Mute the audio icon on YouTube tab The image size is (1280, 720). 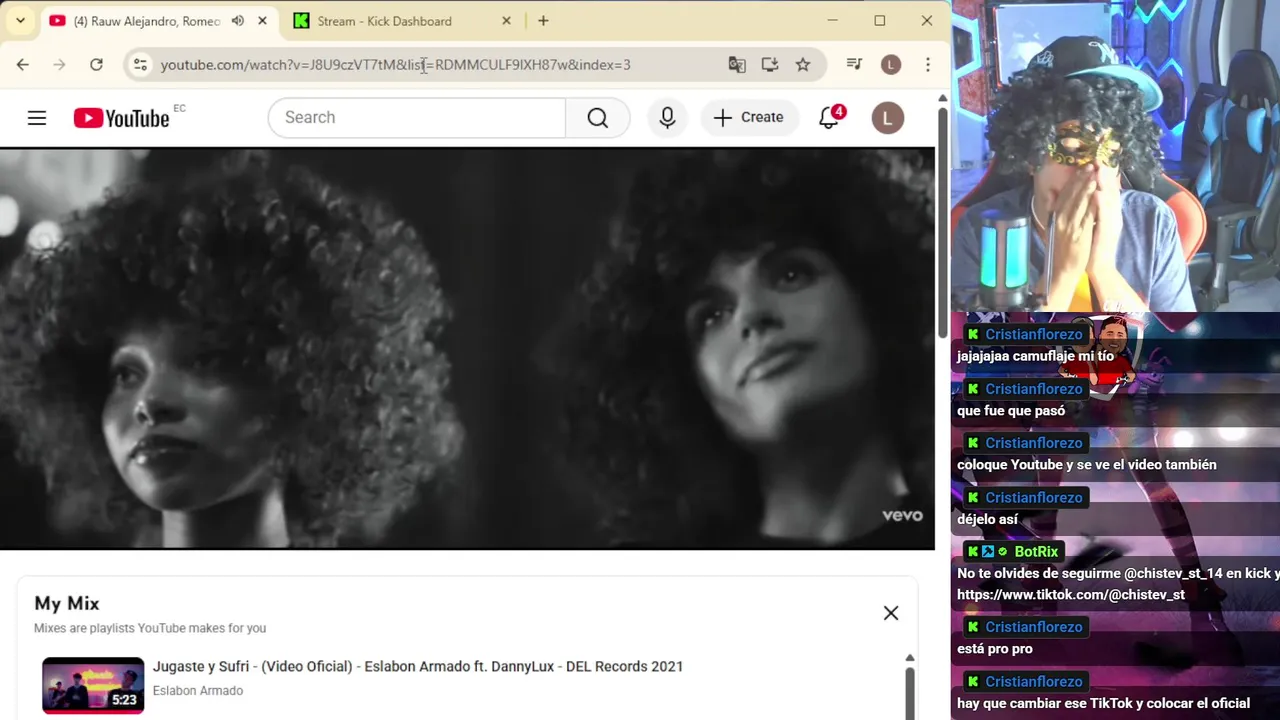point(238,21)
